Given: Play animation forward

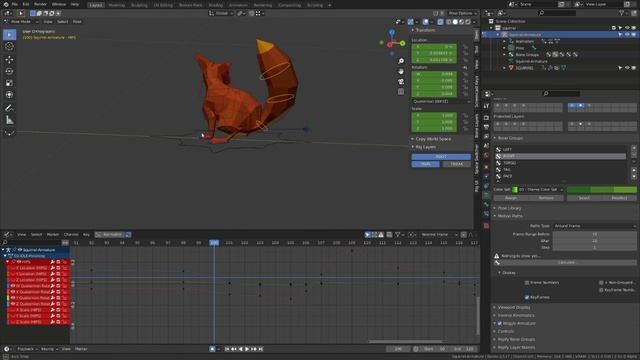Looking at the screenshot, I should (x=247, y=349).
